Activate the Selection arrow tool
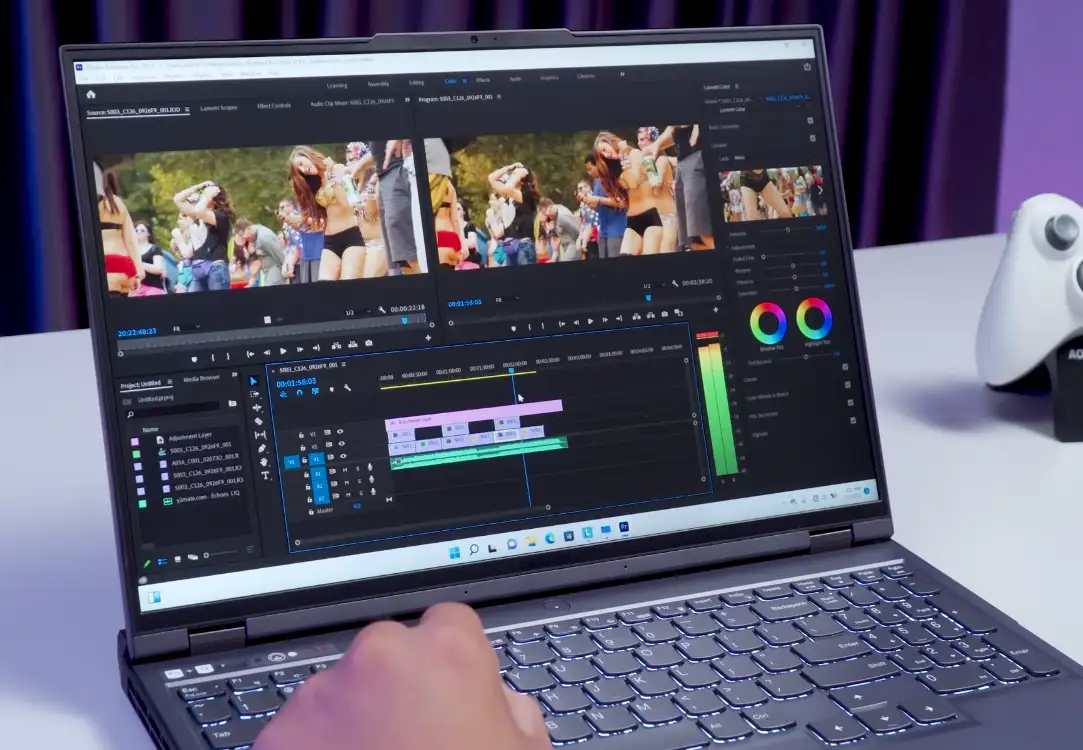 (x=254, y=381)
